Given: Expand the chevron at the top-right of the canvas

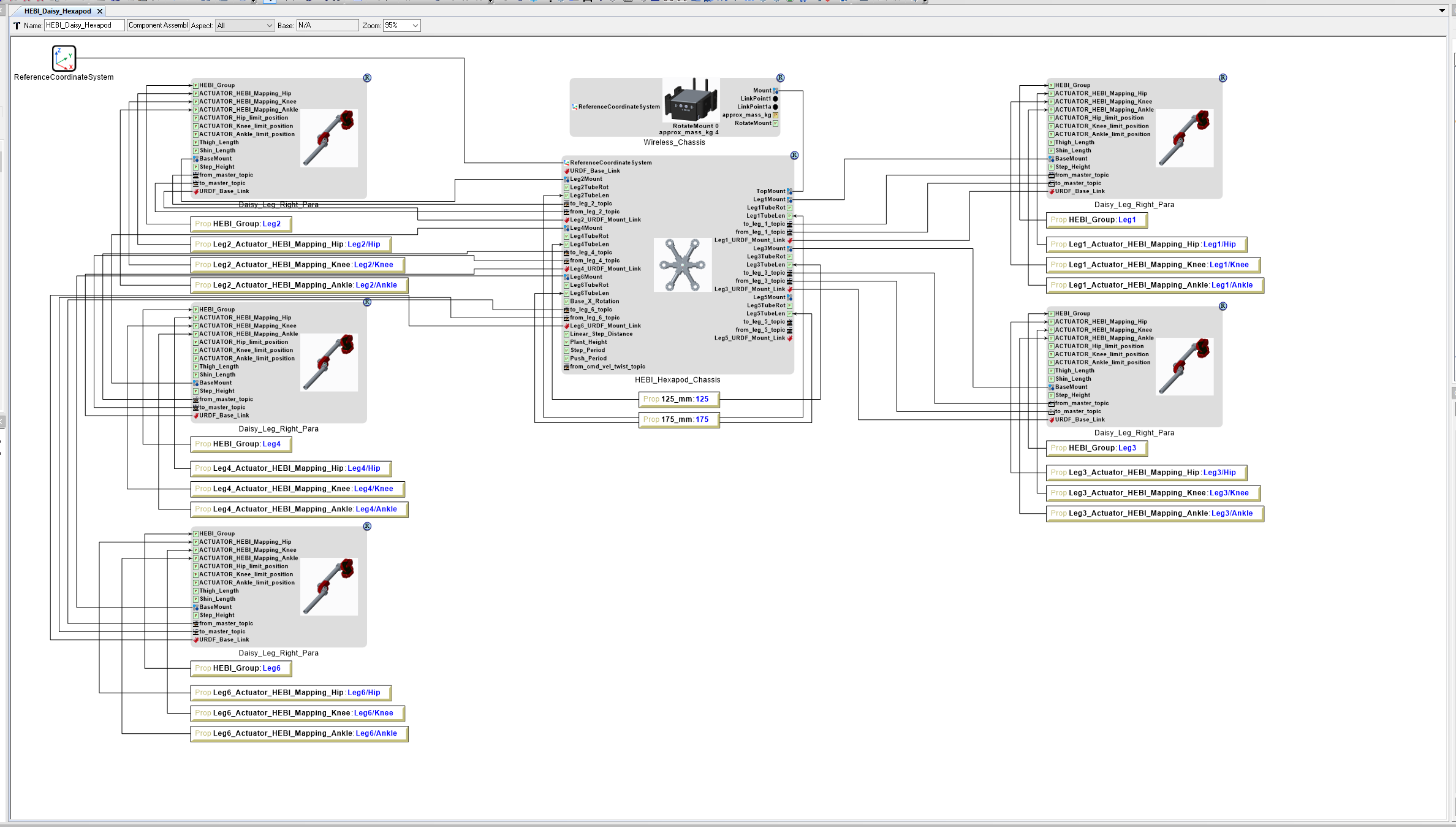Looking at the screenshot, I should [x=1442, y=10].
